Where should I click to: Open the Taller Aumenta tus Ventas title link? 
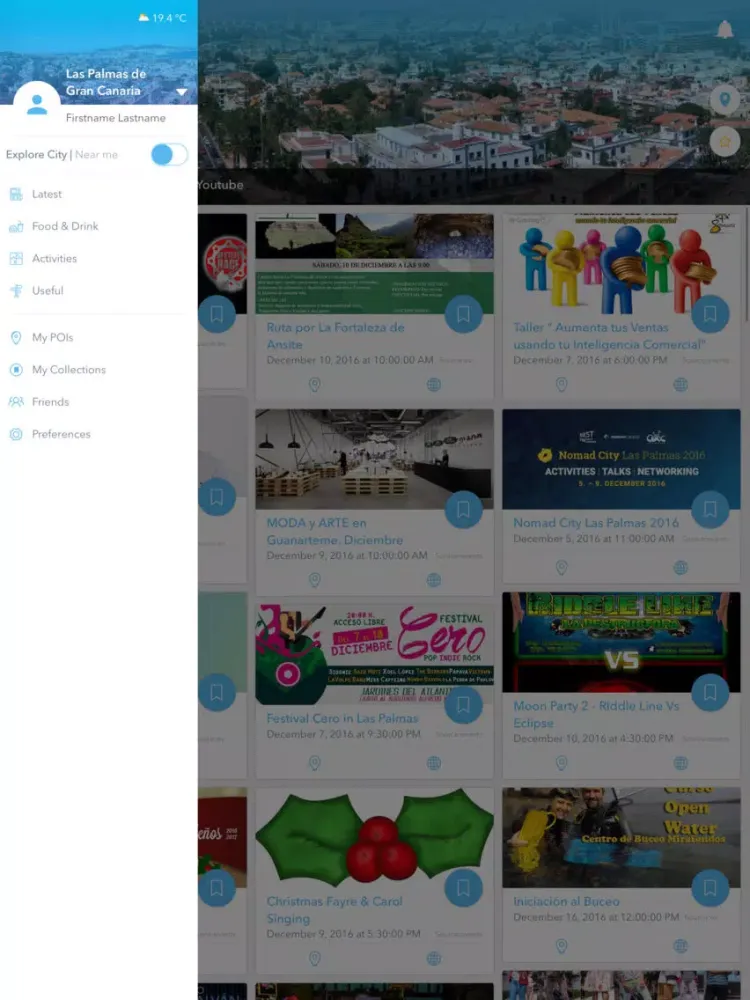(609, 336)
